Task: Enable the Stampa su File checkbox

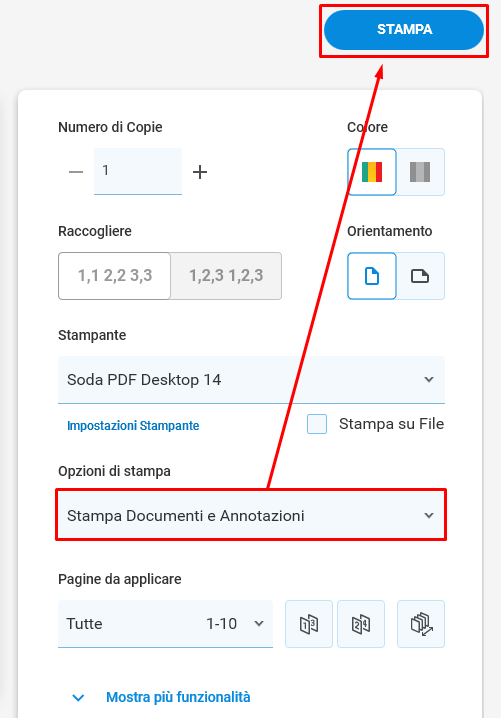Action: click(x=317, y=424)
